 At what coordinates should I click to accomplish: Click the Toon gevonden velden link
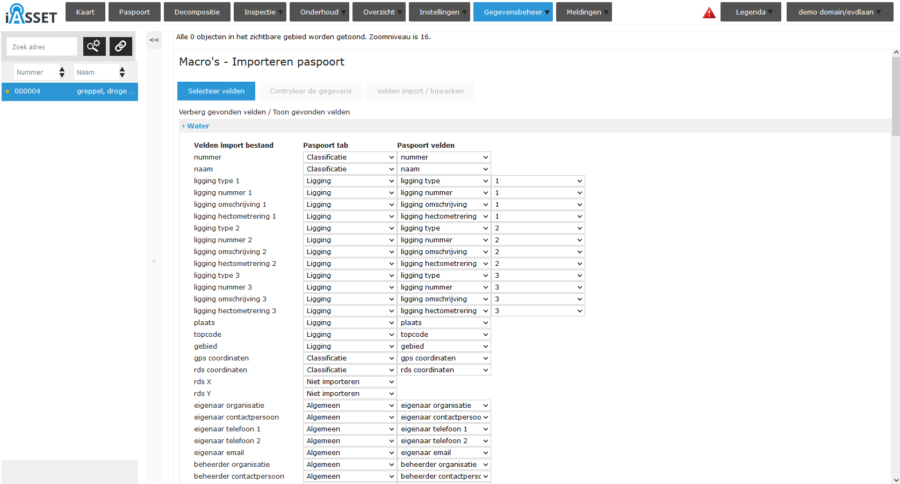click(311, 112)
